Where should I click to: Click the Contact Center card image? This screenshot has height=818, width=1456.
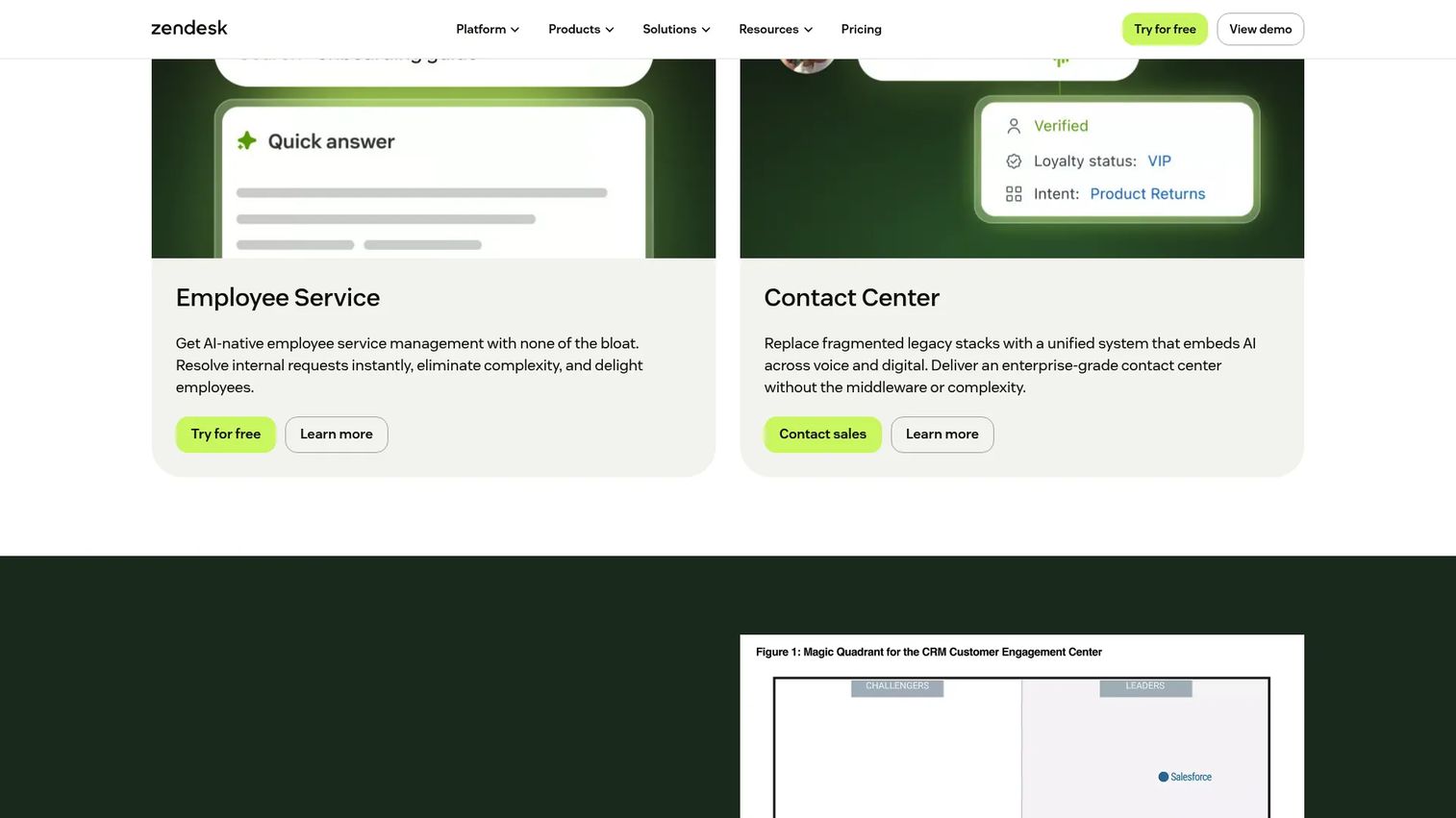coord(1021,159)
